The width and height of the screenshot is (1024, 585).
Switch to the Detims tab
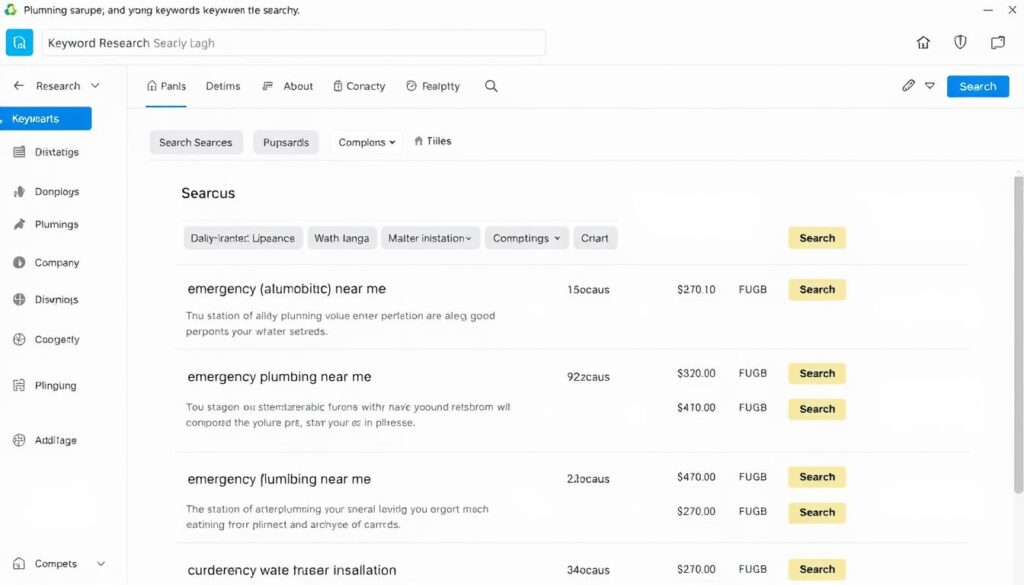click(222, 86)
